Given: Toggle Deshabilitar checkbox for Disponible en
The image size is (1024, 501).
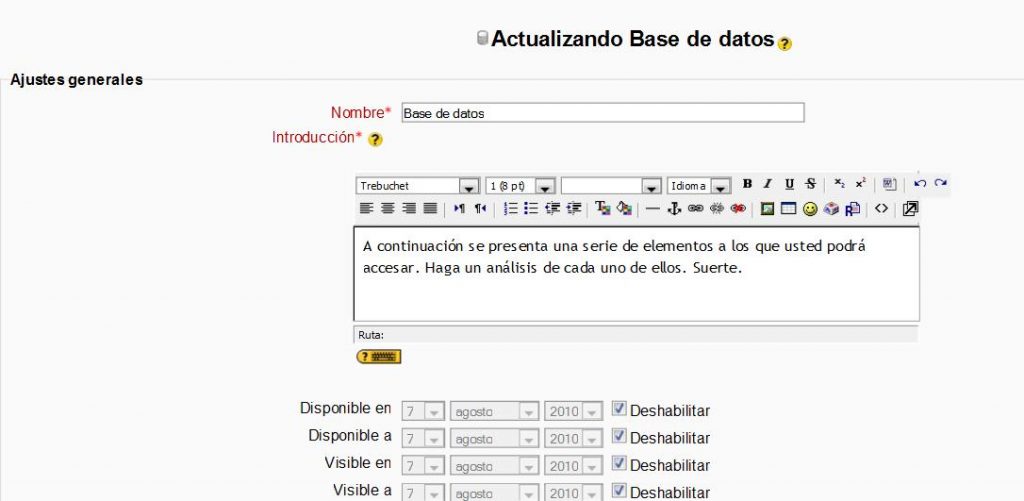Looking at the screenshot, I should (619, 409).
